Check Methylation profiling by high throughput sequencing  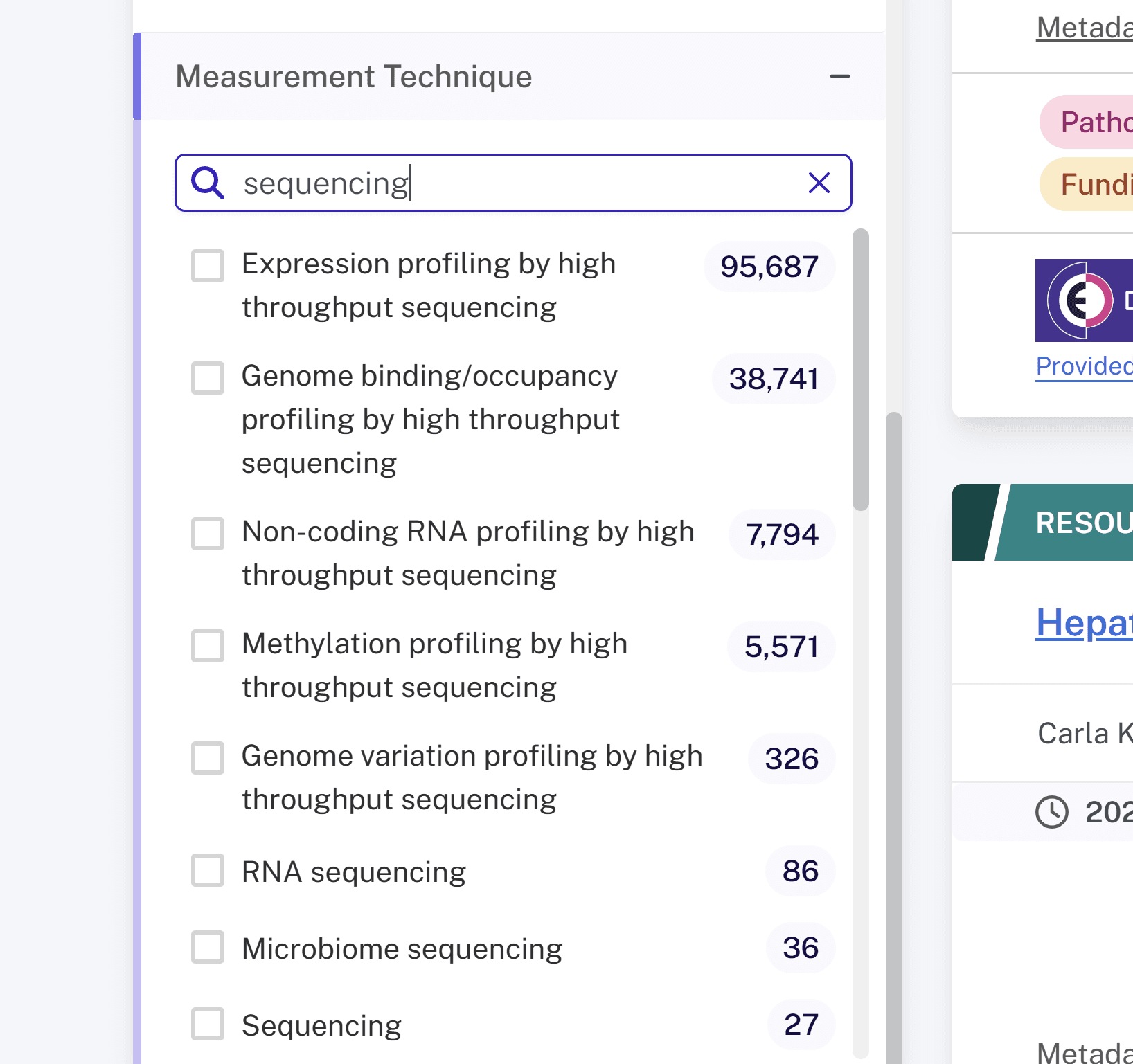[x=208, y=646]
